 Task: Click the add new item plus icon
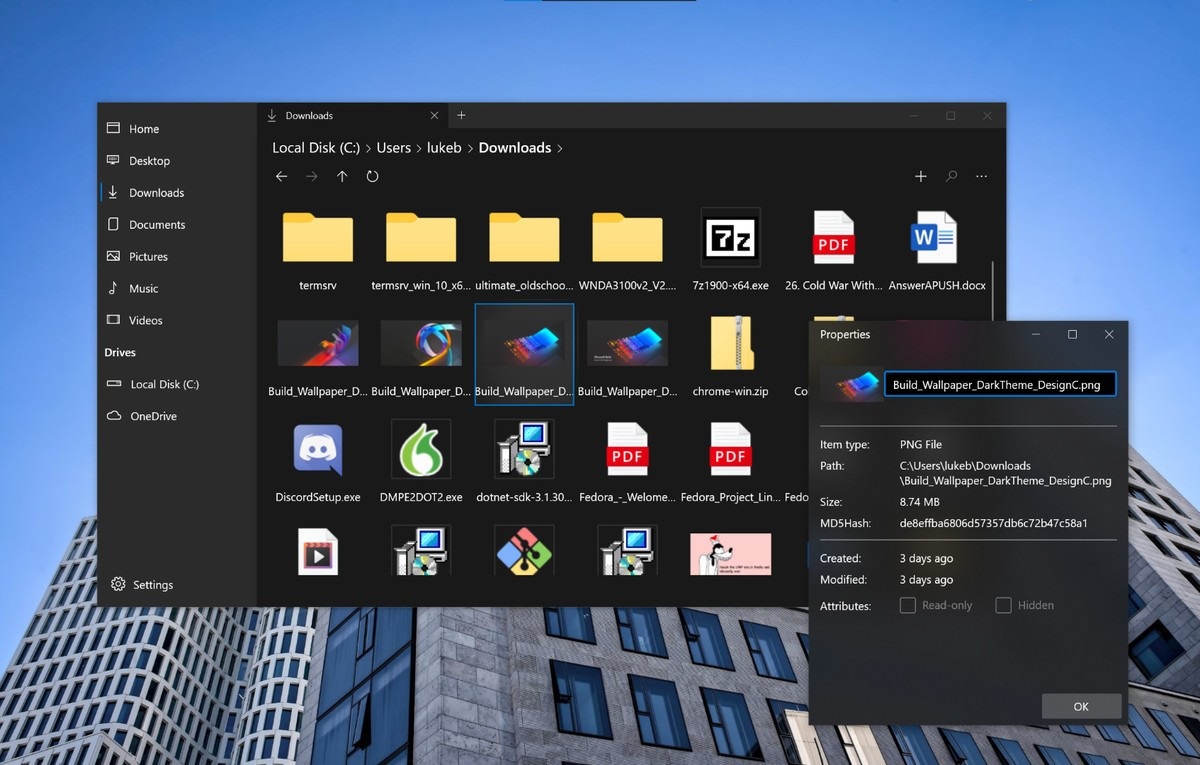click(921, 177)
